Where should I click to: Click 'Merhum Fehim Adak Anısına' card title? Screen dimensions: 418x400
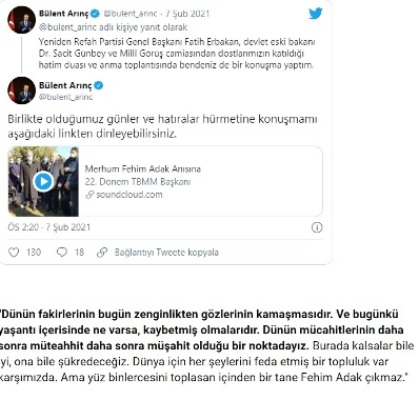click(143, 169)
